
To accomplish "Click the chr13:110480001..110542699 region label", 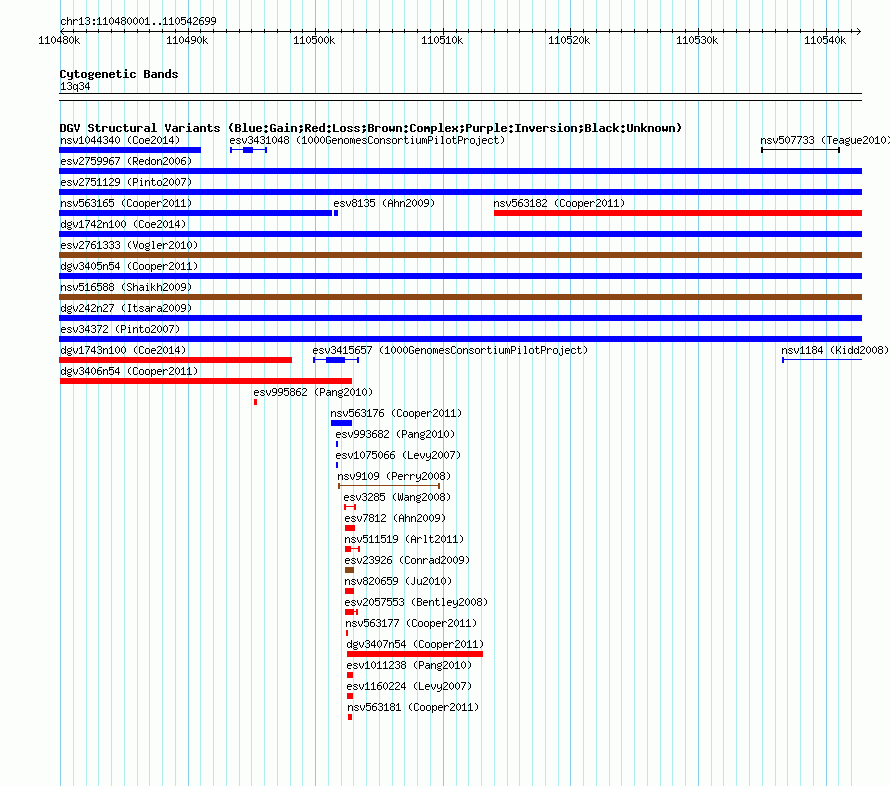I will click(138, 22).
